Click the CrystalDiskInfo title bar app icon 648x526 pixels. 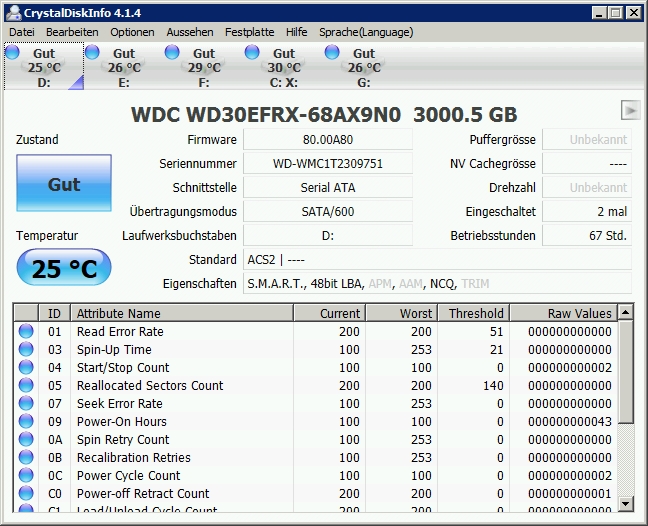[x=14, y=12]
